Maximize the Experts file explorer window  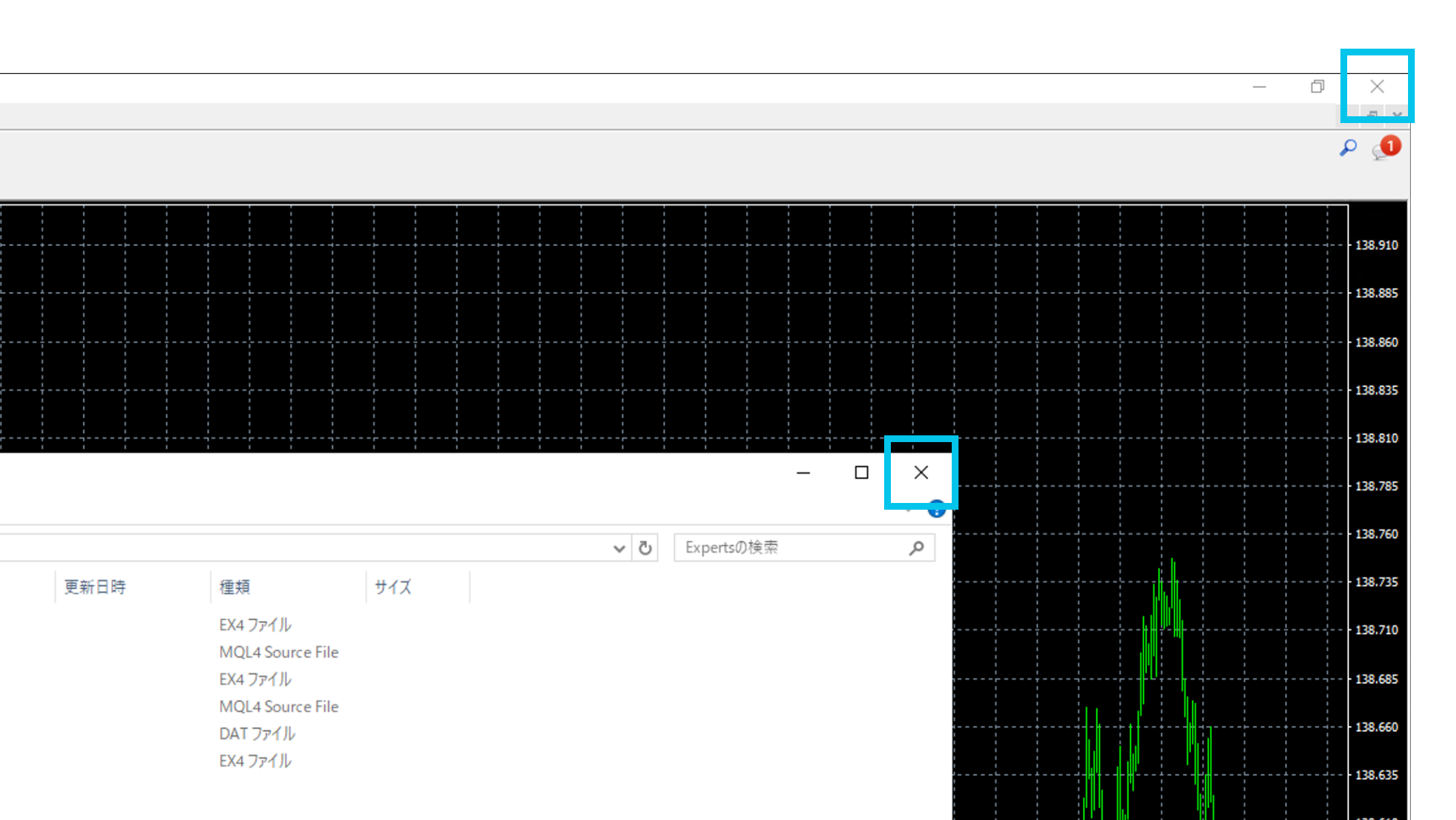point(861,473)
